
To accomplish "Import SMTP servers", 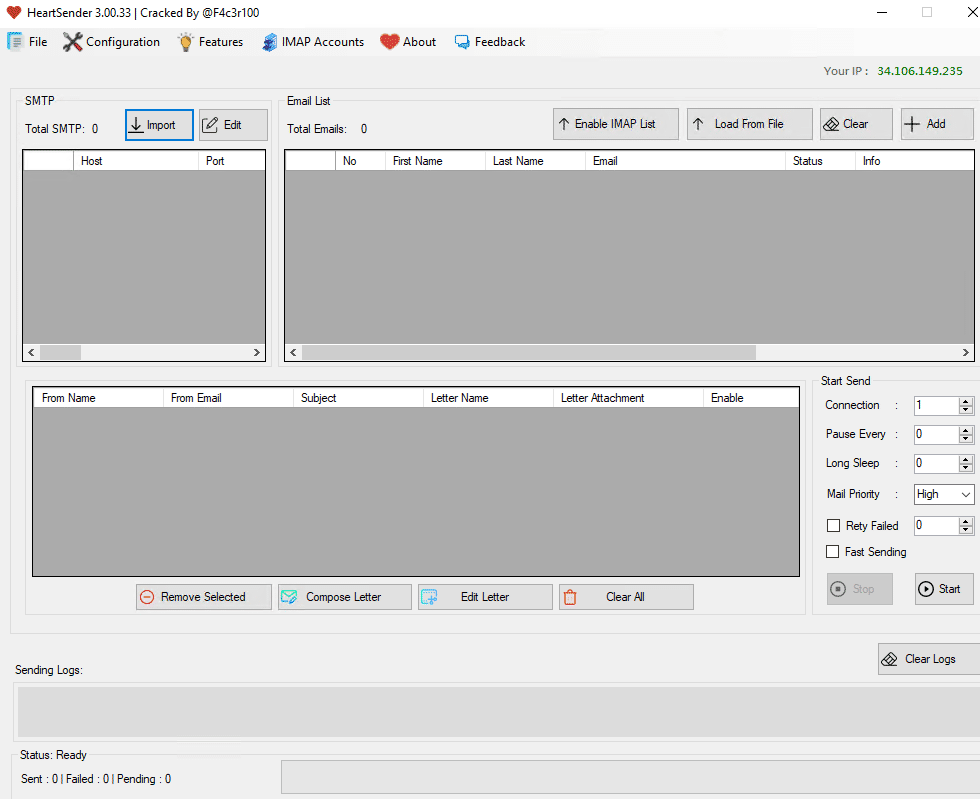I will [x=159, y=125].
